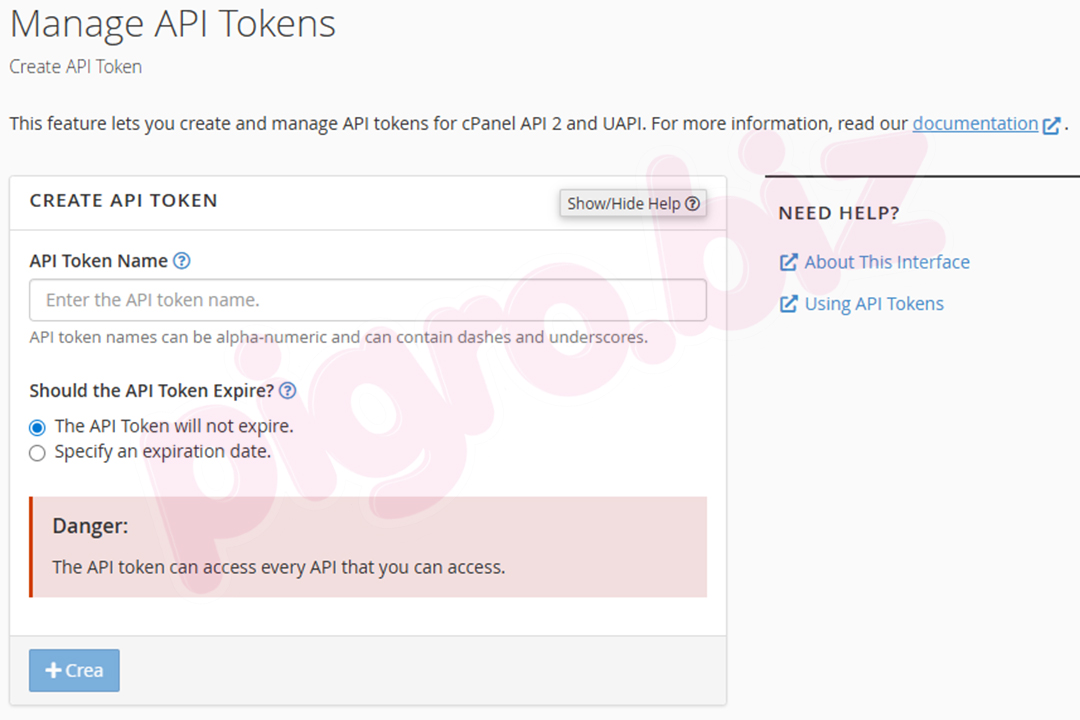
Task: Open the About This Interface link
Action: point(887,262)
